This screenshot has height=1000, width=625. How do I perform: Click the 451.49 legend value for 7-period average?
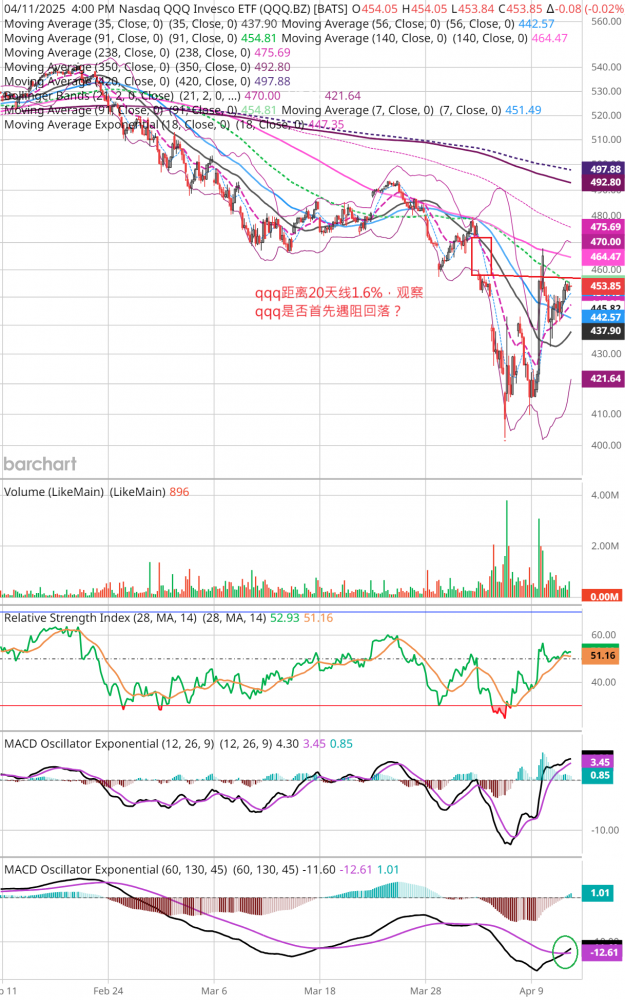point(523,110)
